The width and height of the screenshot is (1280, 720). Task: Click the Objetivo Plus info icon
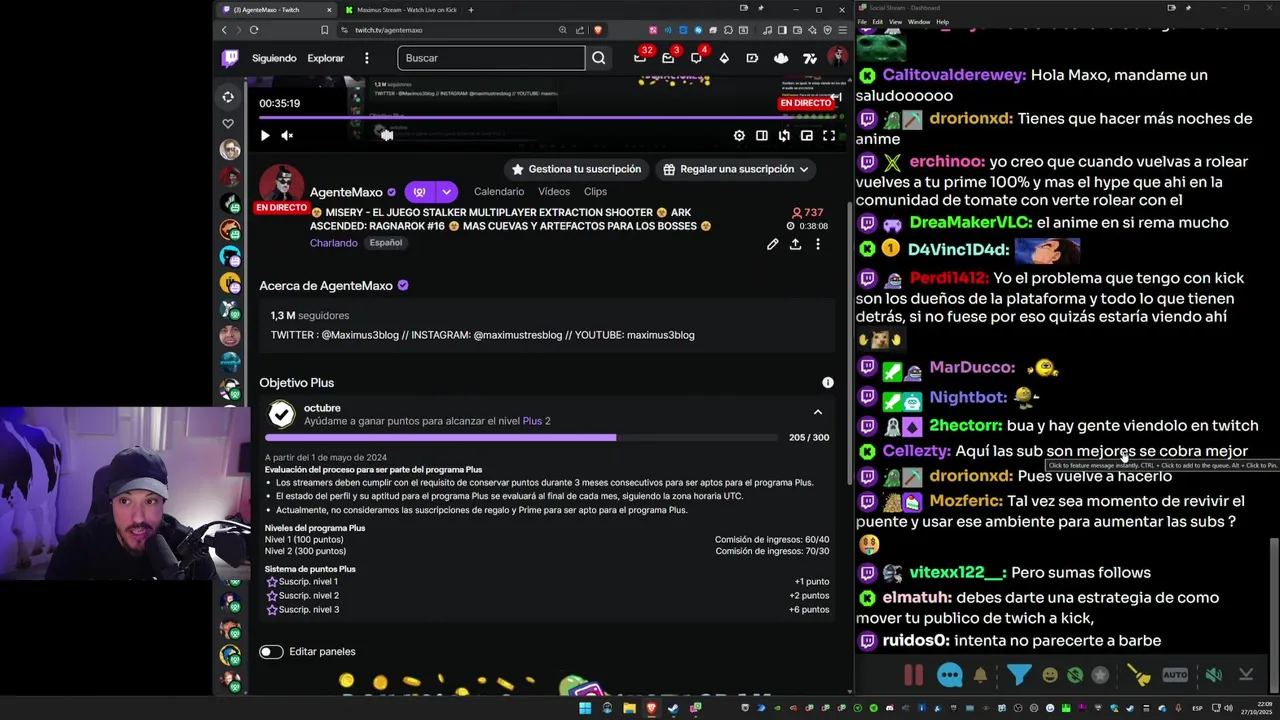click(827, 383)
